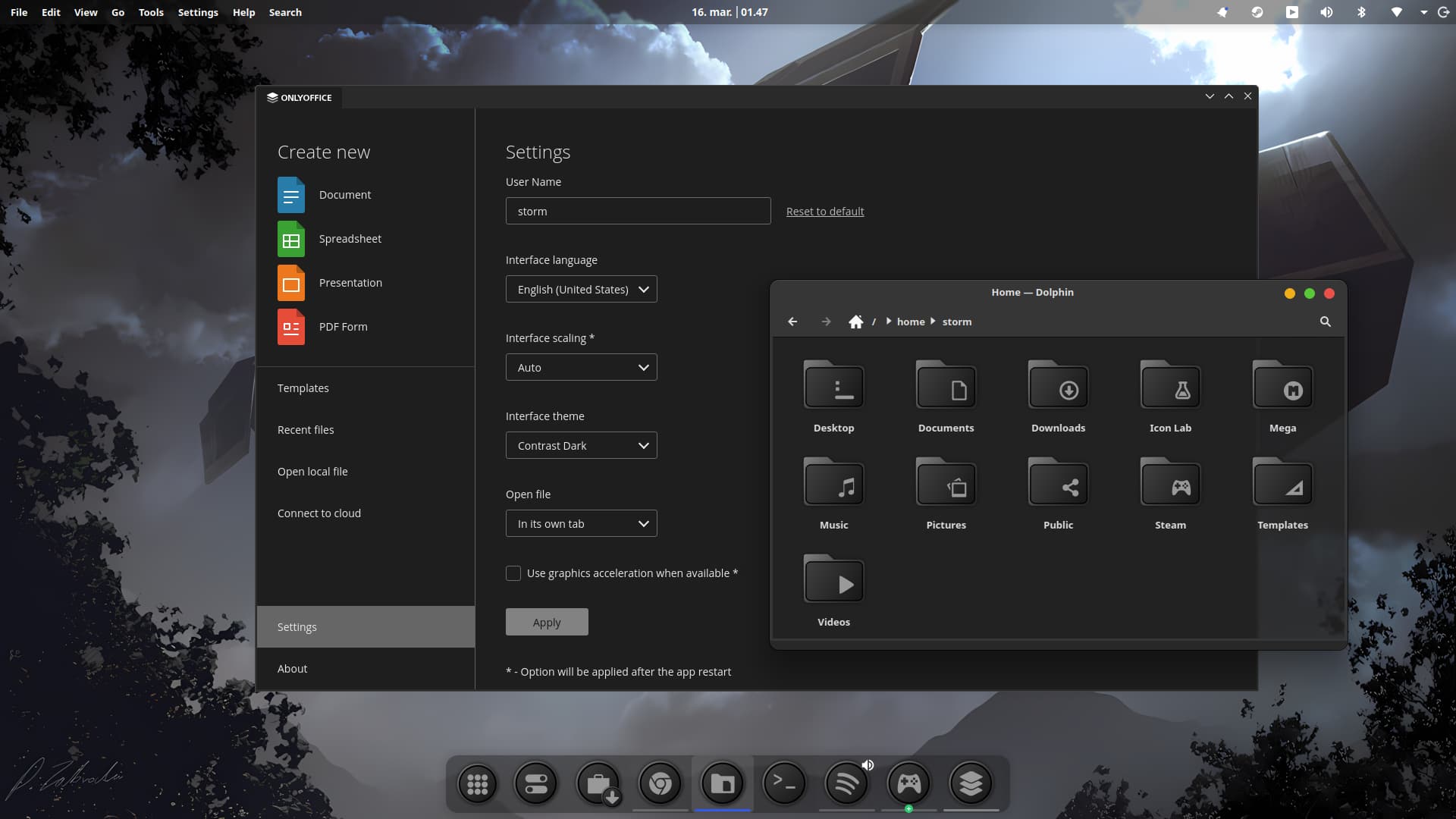Enable graphics acceleration when available

513,573
